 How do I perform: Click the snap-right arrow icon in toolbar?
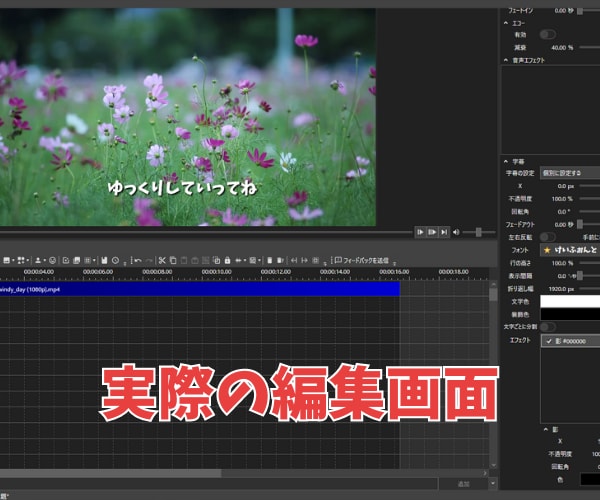click(x=304, y=261)
